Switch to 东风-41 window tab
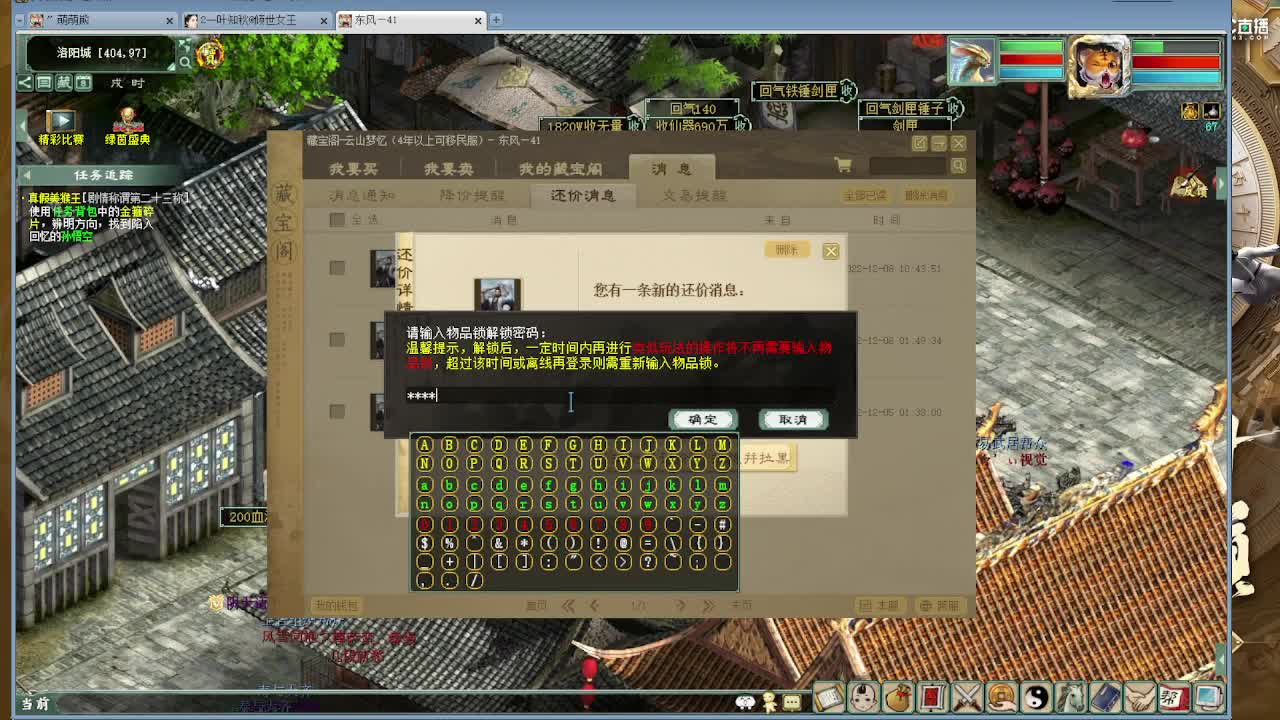The height and width of the screenshot is (720, 1280). click(x=411, y=20)
